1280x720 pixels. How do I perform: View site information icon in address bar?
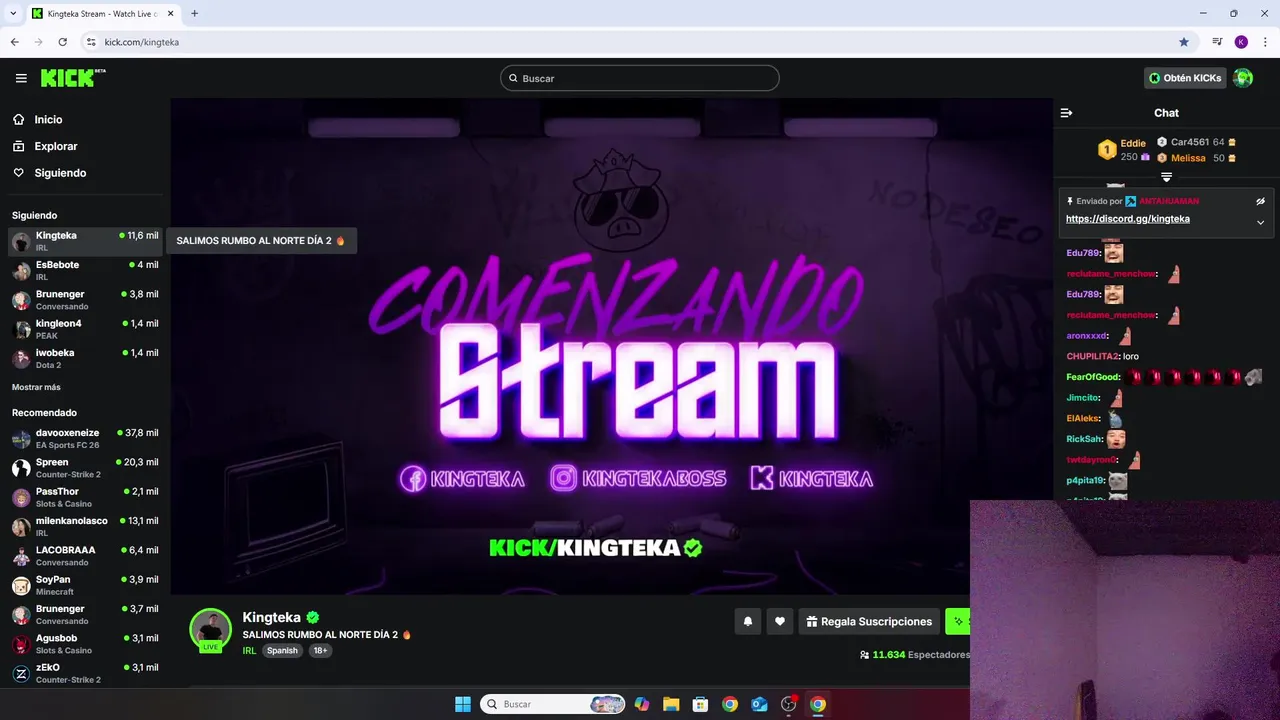[91, 42]
